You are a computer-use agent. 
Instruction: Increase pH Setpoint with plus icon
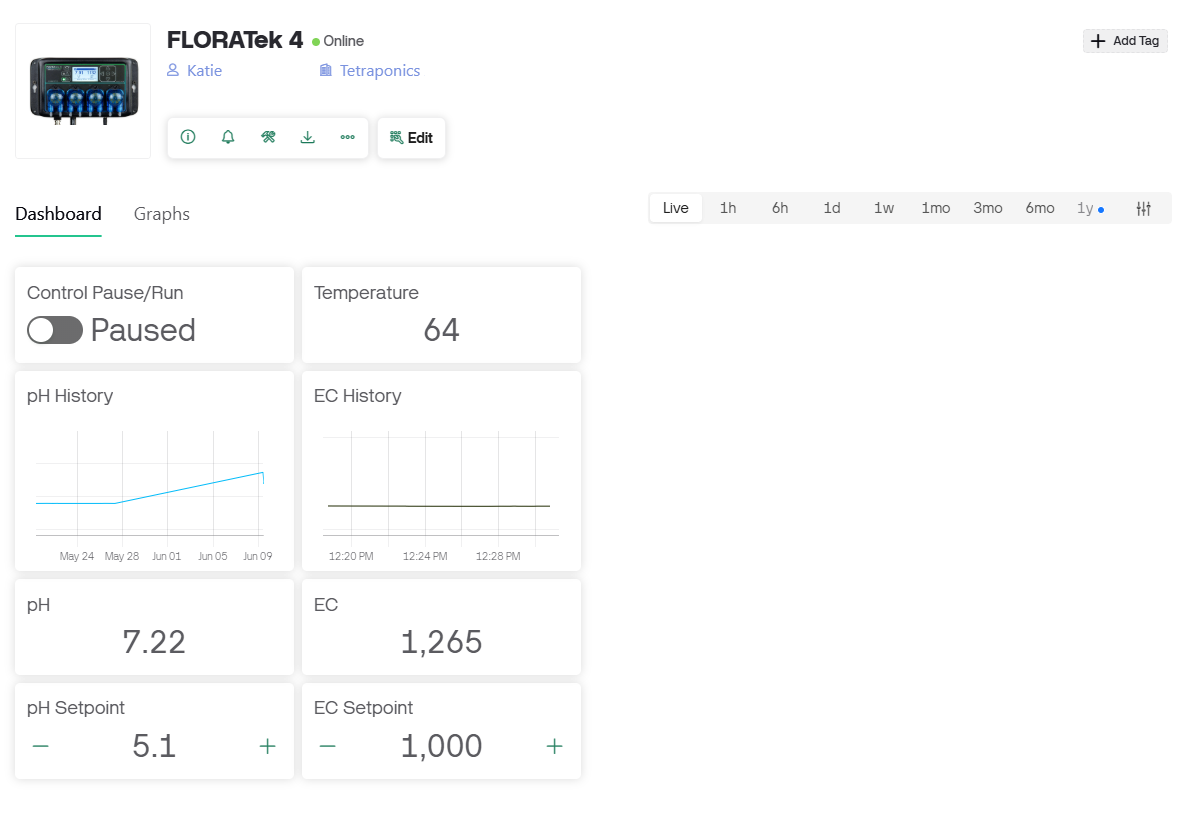(x=267, y=746)
